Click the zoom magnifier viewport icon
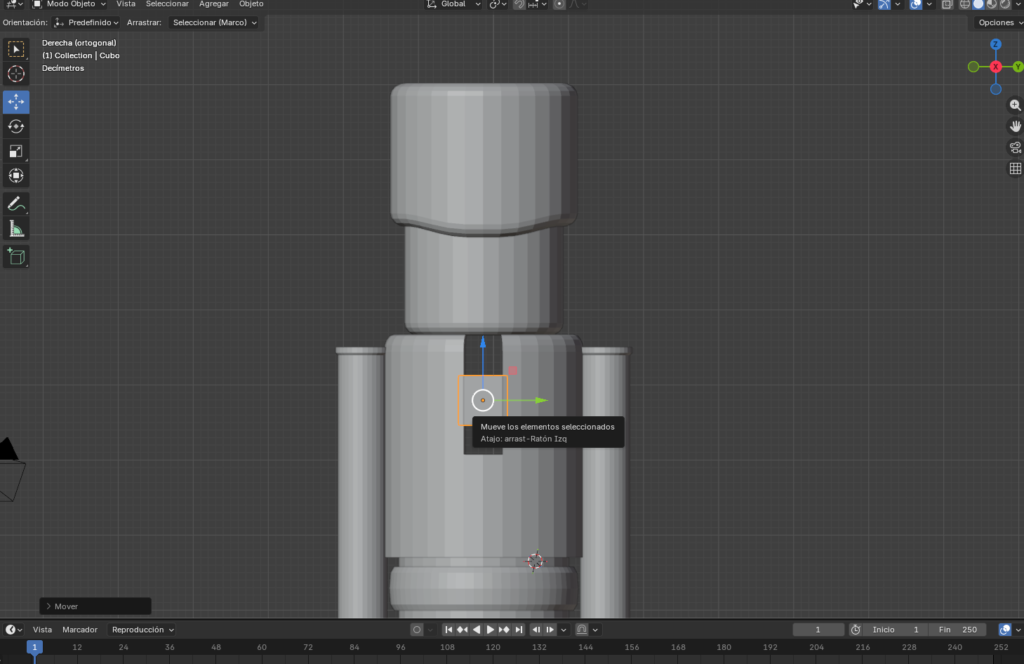Viewport: 1024px width, 664px height. coord(1015,105)
